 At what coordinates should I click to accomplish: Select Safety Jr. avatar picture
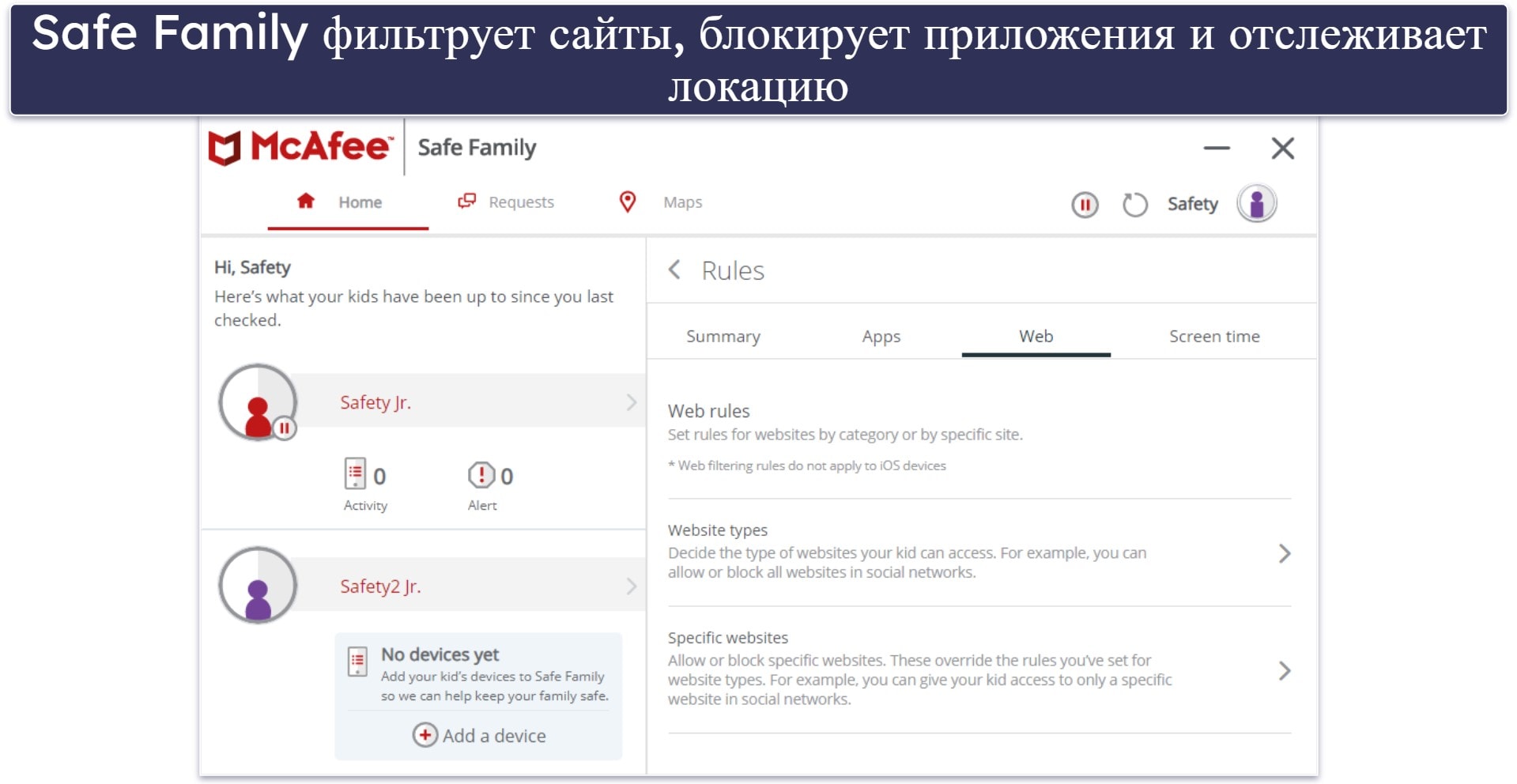[258, 402]
